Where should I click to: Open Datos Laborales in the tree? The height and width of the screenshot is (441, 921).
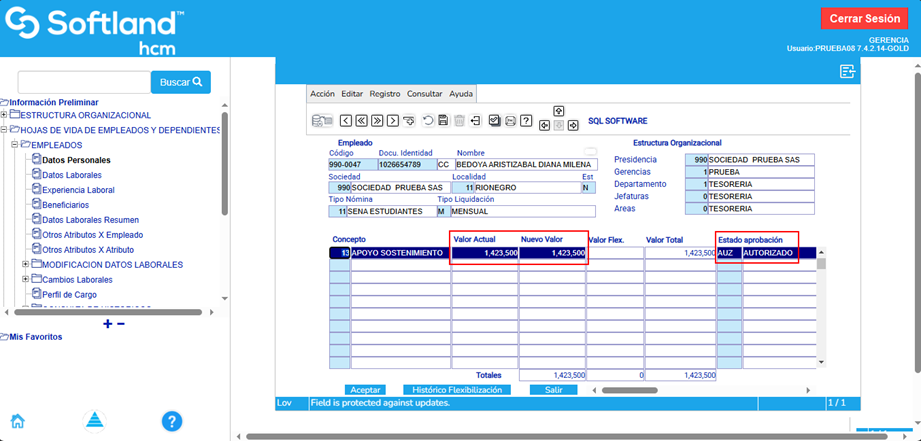click(71, 175)
